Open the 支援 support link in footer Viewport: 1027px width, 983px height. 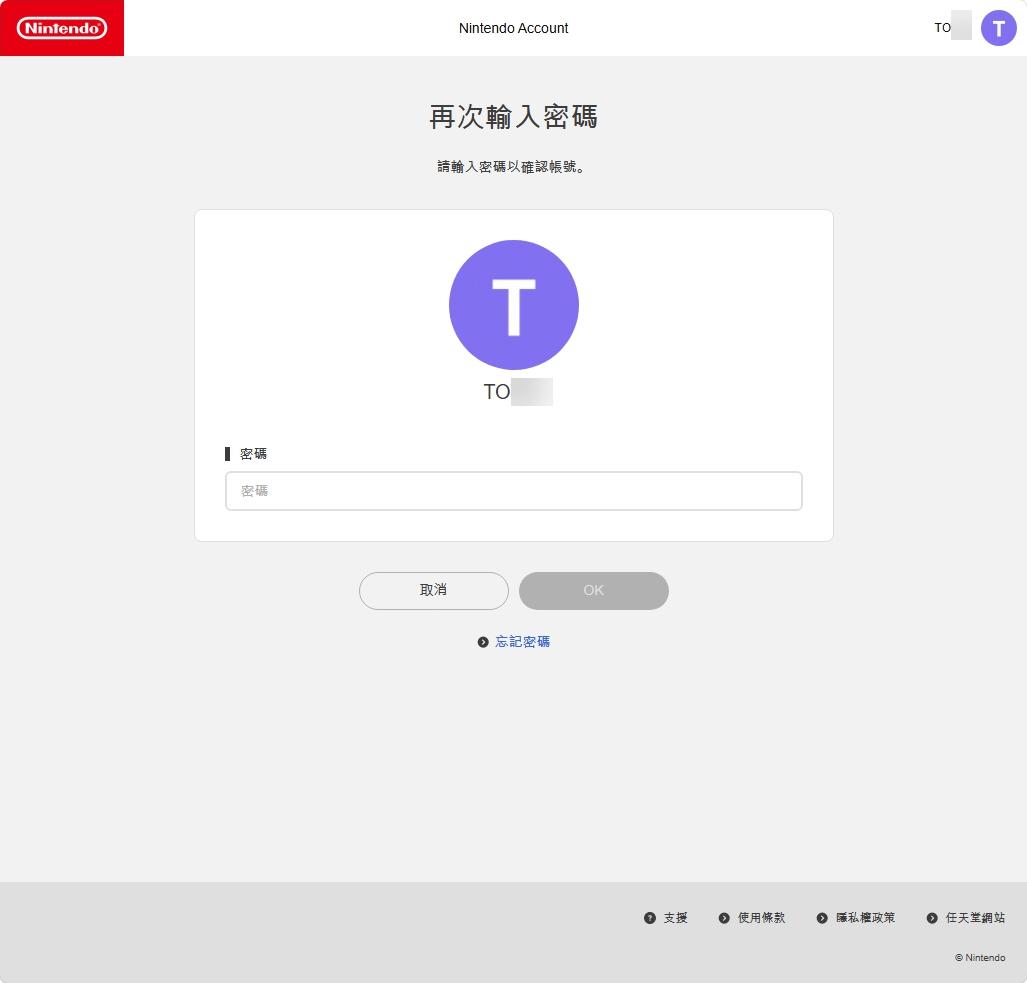(674, 917)
